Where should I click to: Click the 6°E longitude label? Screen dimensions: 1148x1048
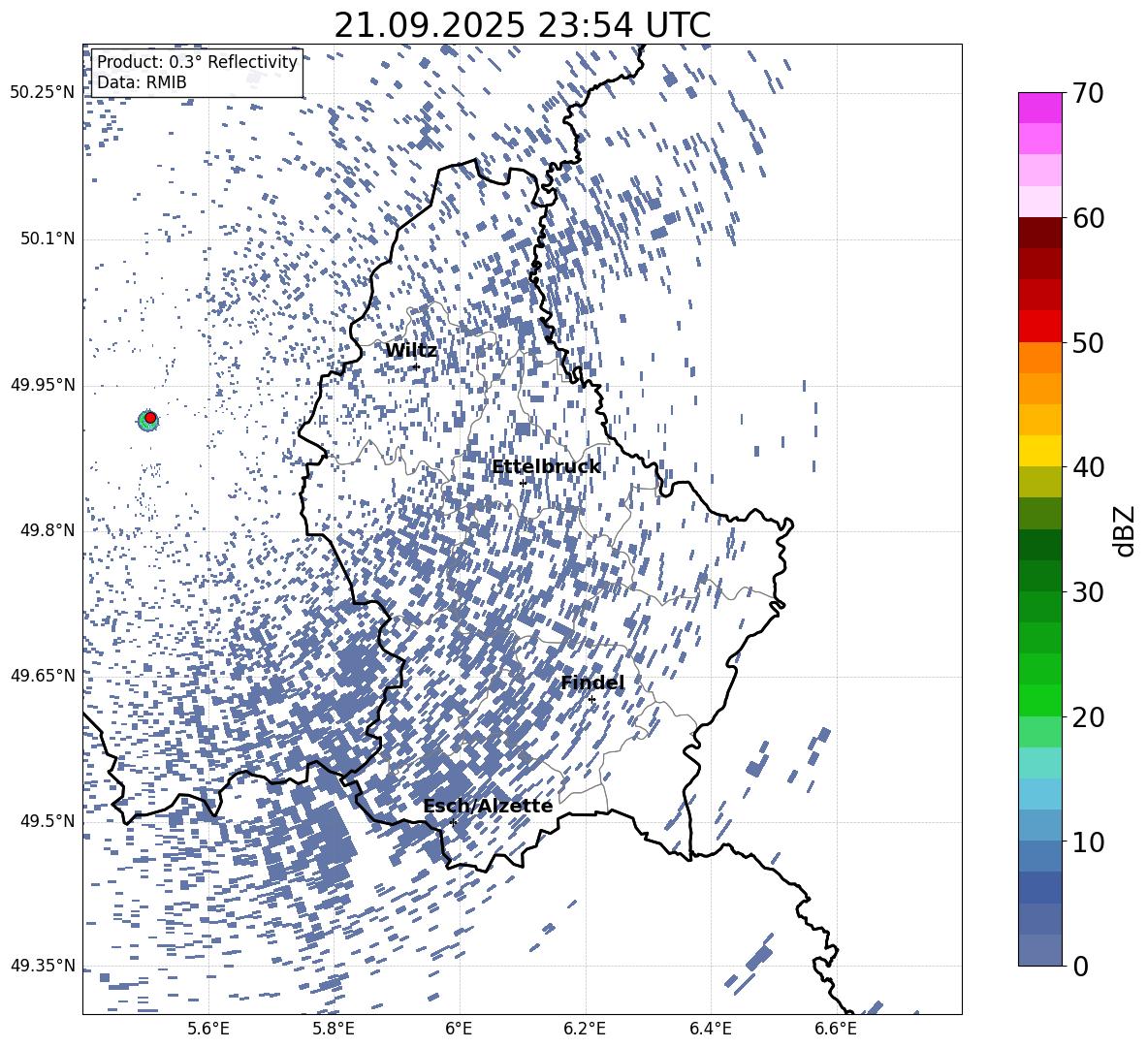[x=459, y=1030]
